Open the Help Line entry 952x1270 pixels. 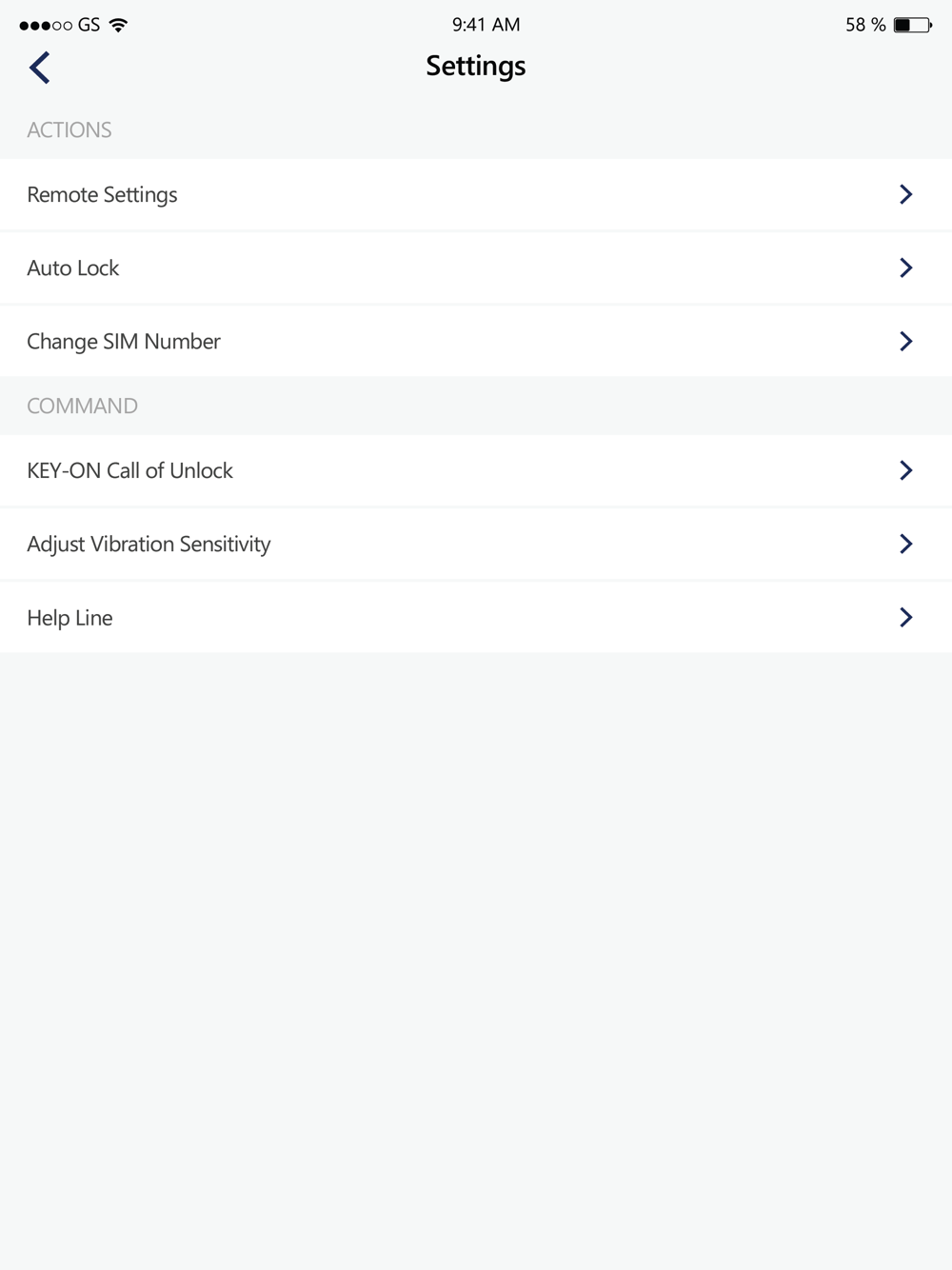(70, 617)
